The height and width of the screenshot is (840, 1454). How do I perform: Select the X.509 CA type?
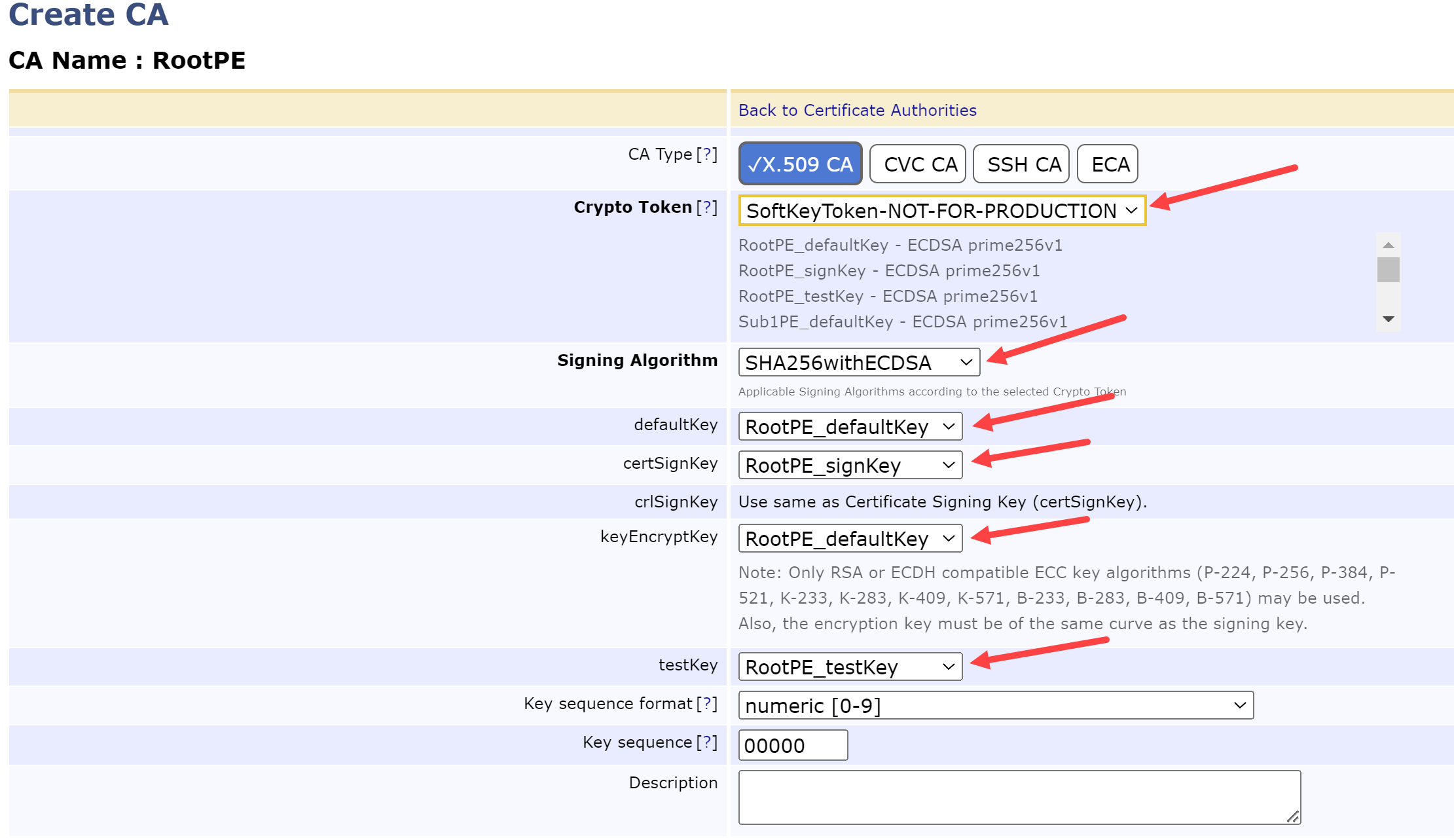coord(800,164)
